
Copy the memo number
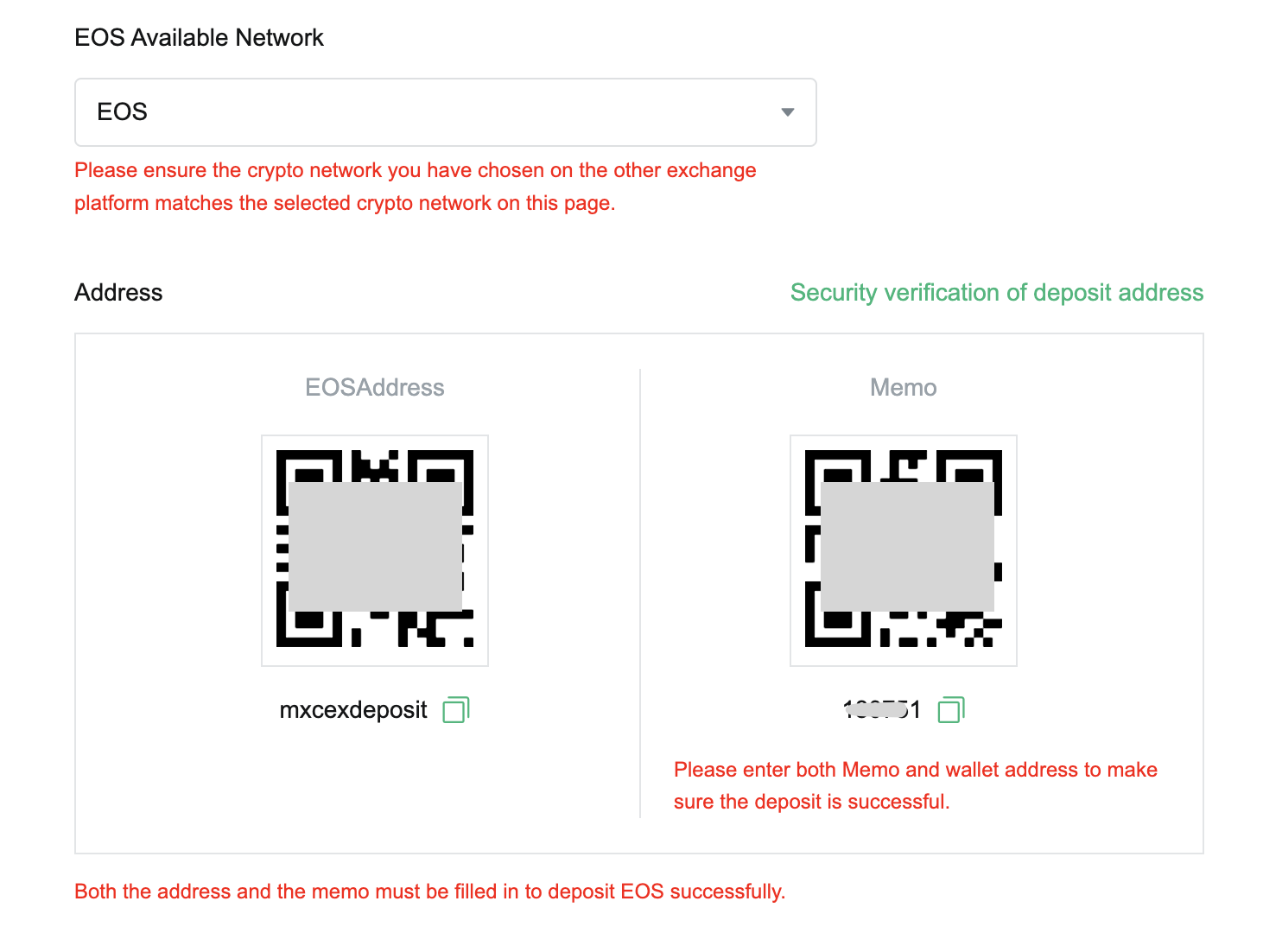click(951, 710)
